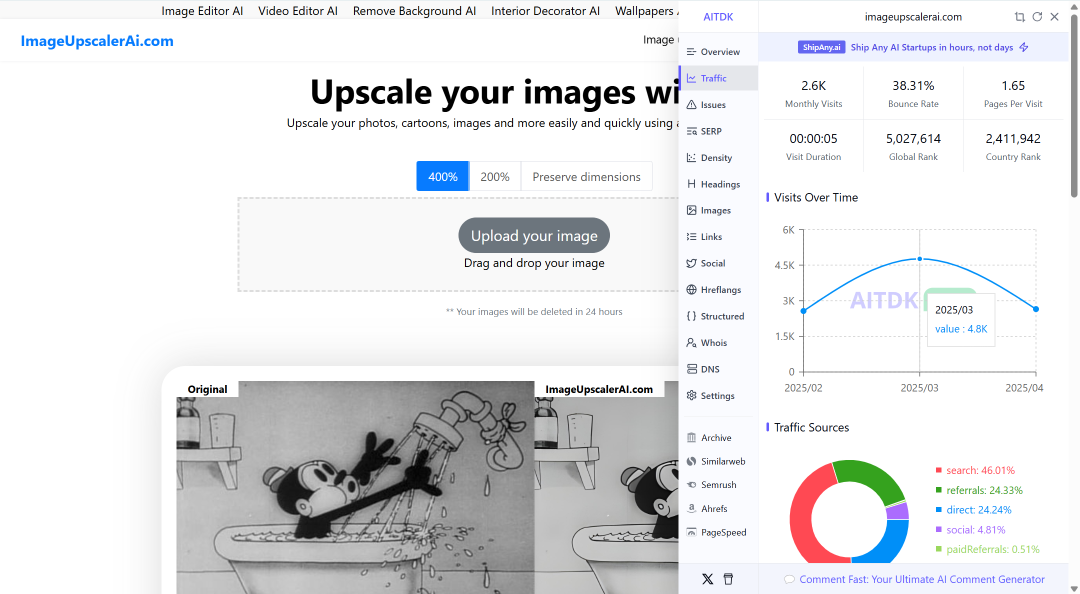The image size is (1080, 594).
Task: Open Interior Decorator AI link
Action: point(545,11)
